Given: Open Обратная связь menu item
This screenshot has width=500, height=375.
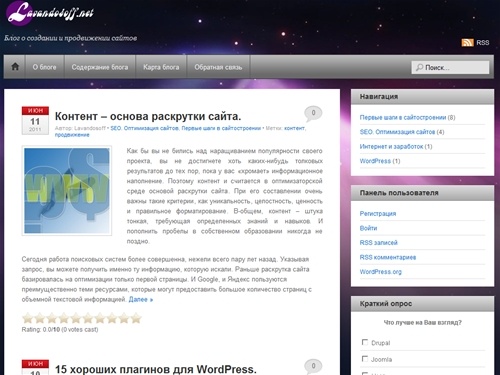Looking at the screenshot, I should [x=218, y=67].
